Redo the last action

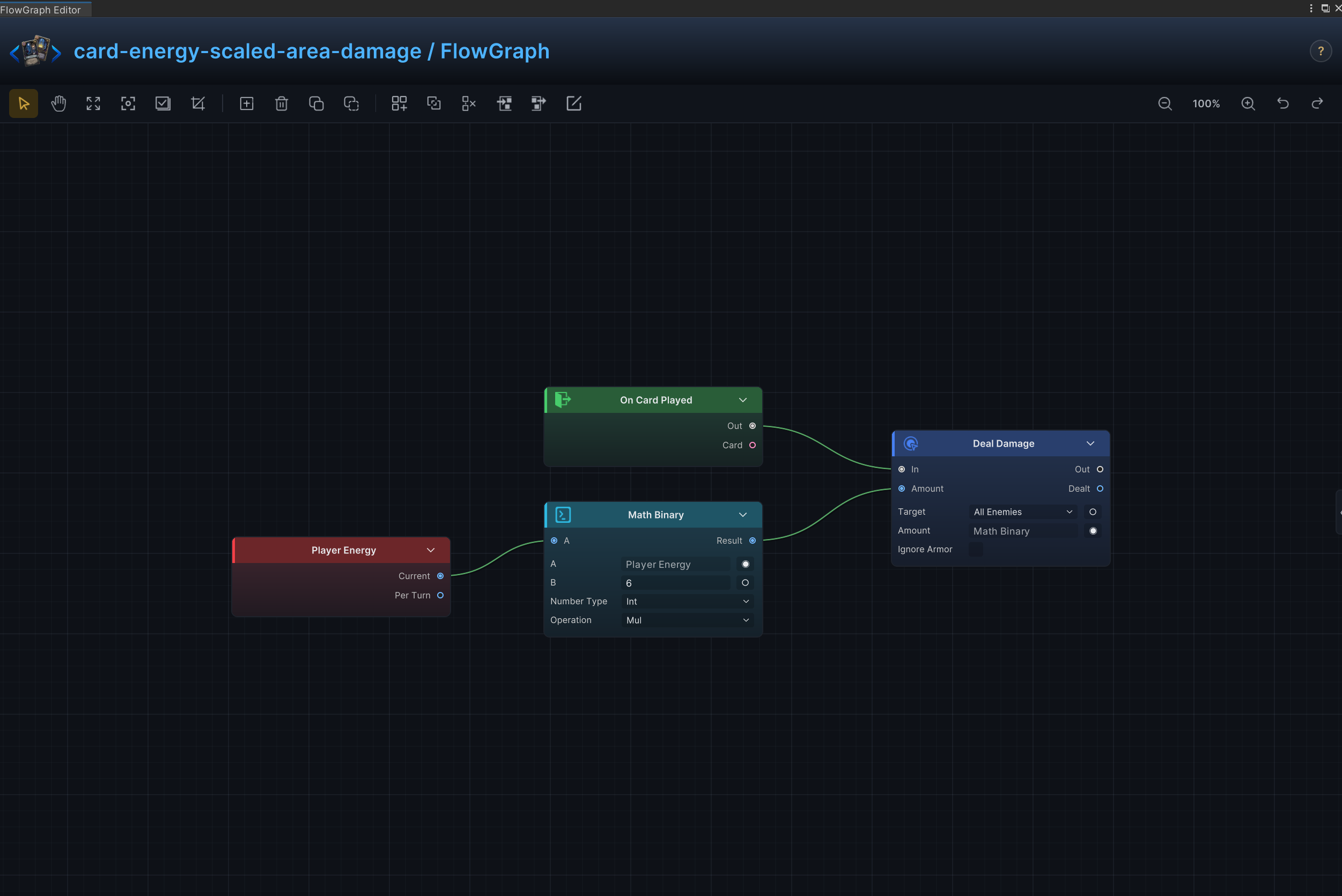coord(1317,103)
